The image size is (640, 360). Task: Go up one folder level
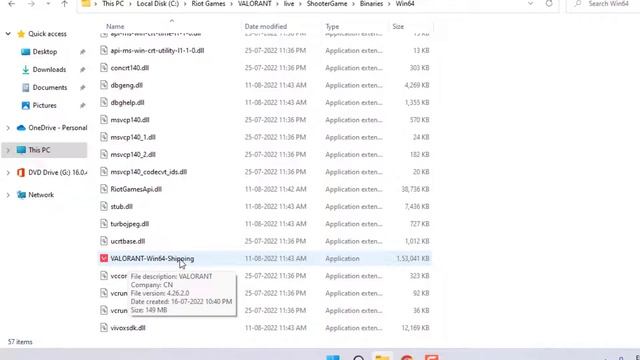[x=64, y=4]
